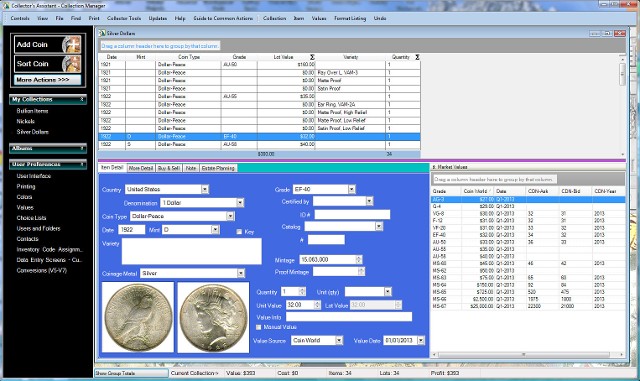Open the coin reverse eagle image
Viewport: 640px width, 381px height.
click(x=138, y=317)
